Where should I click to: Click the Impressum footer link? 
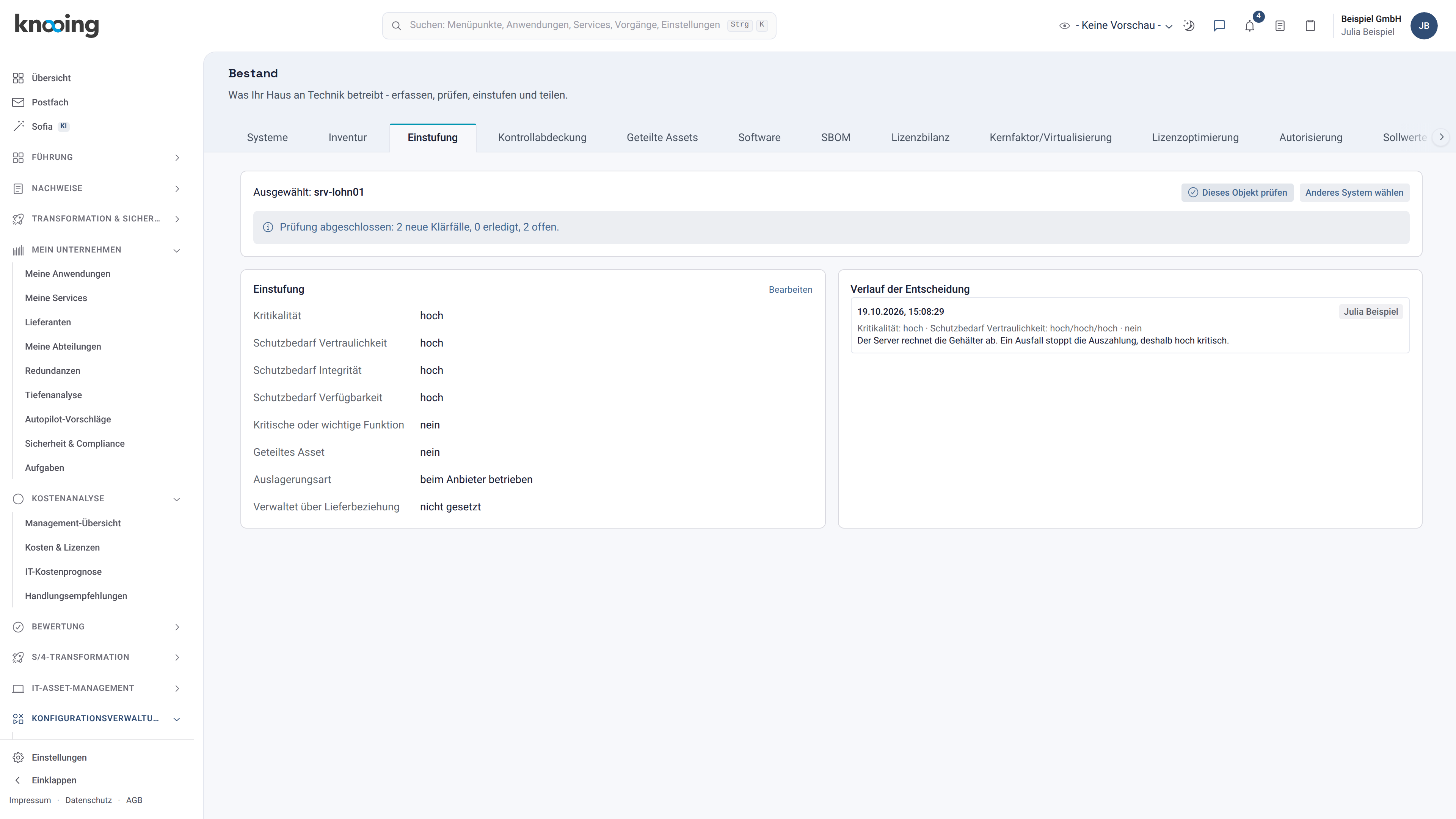click(30, 800)
